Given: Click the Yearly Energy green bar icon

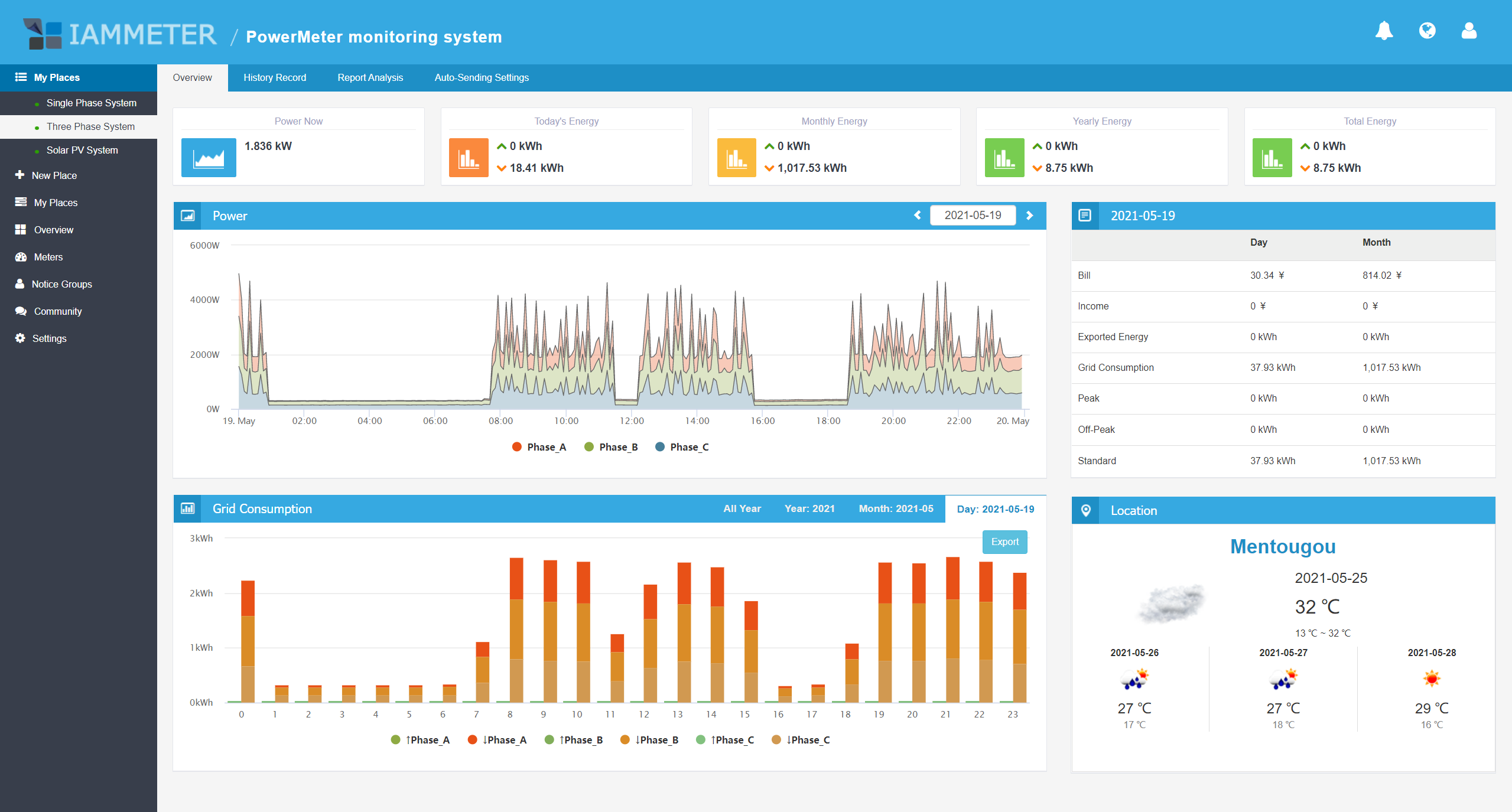Looking at the screenshot, I should click(1004, 158).
